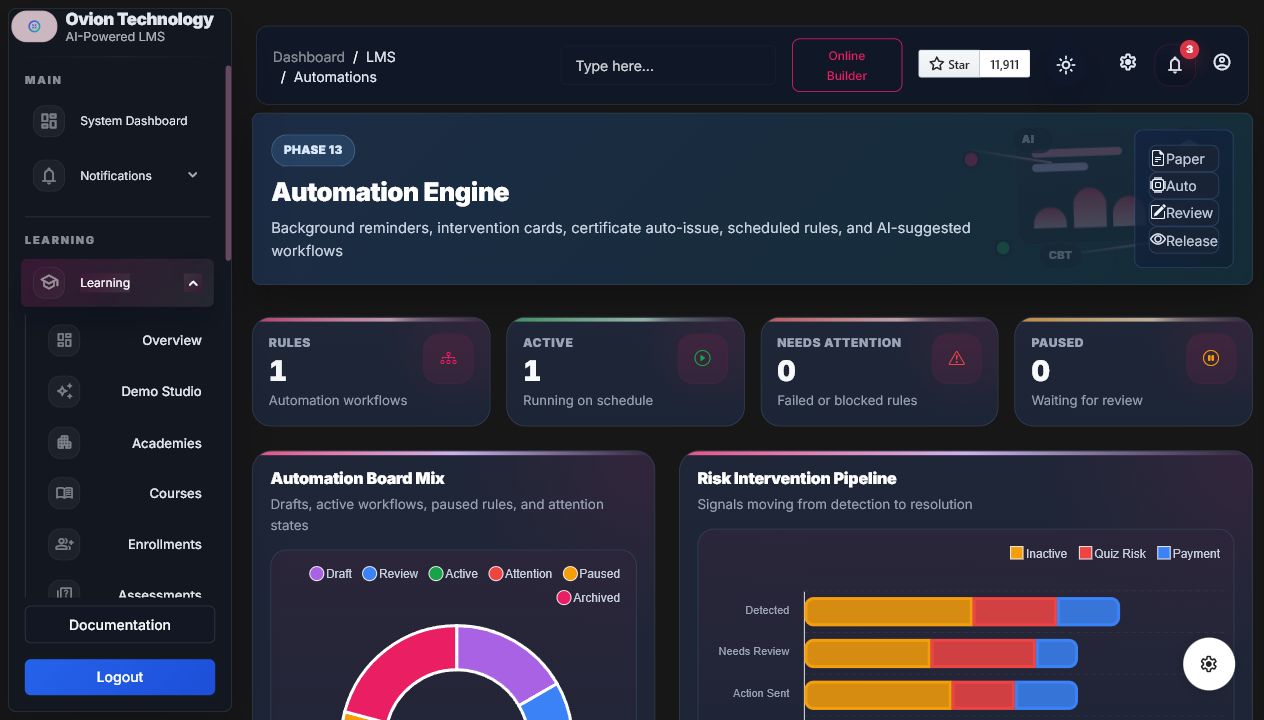1264x720 pixels.
Task: Click the Learning graduation cap icon
Action: tap(48, 283)
